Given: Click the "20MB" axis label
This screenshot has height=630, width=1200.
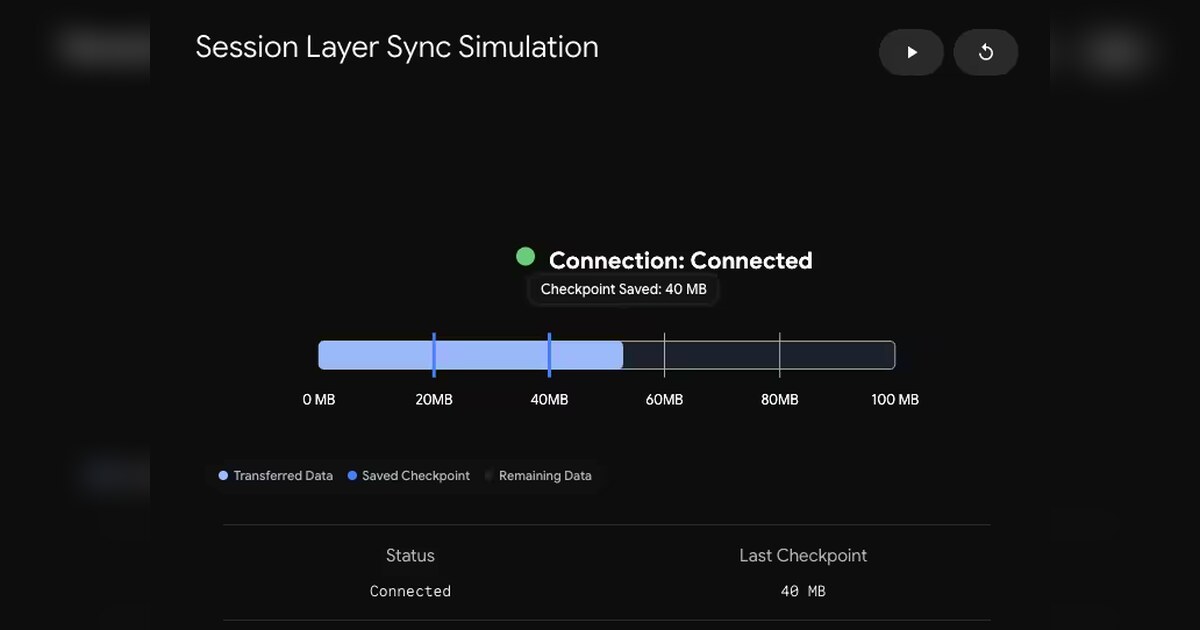Looking at the screenshot, I should (434, 400).
